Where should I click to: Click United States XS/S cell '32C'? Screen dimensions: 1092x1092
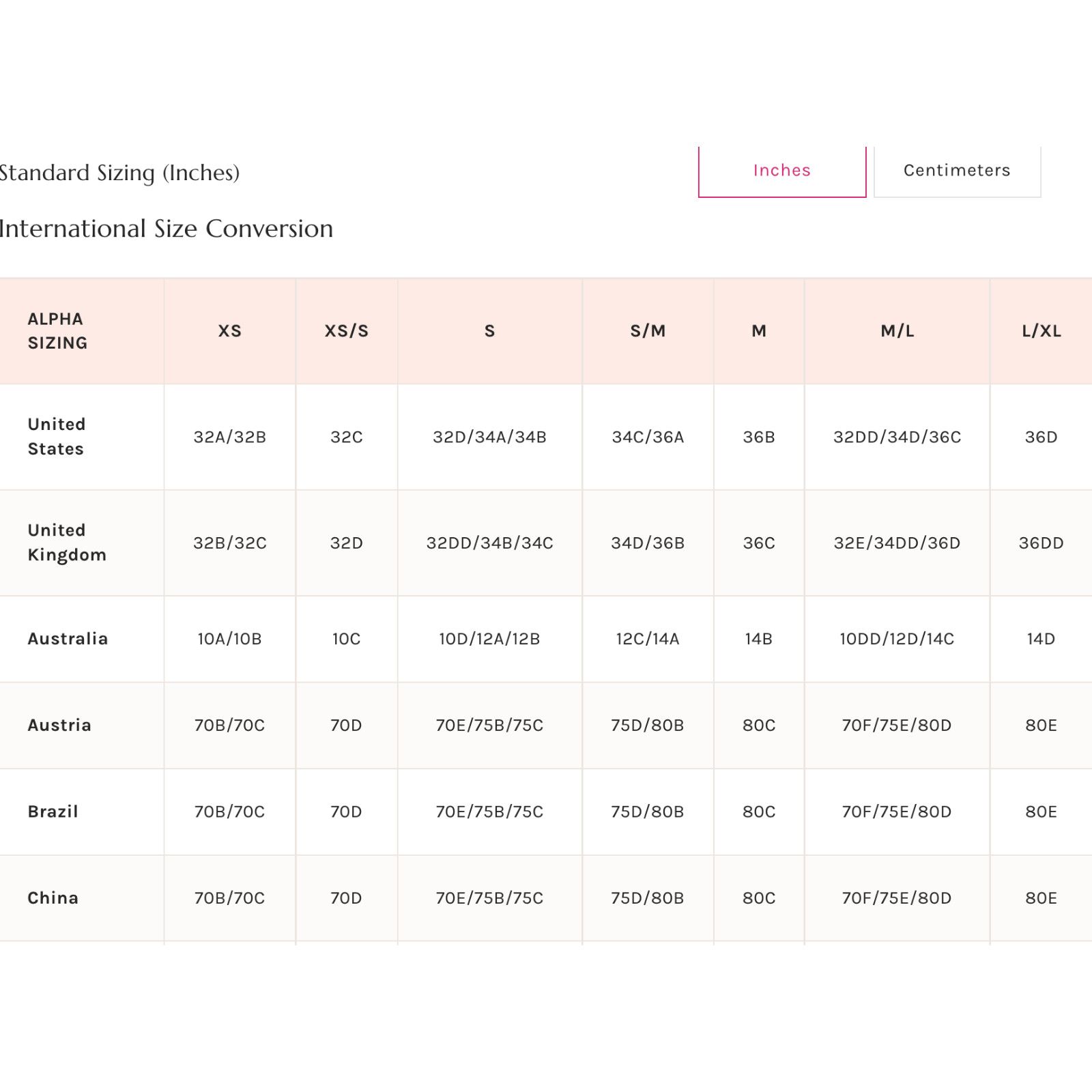coord(347,437)
